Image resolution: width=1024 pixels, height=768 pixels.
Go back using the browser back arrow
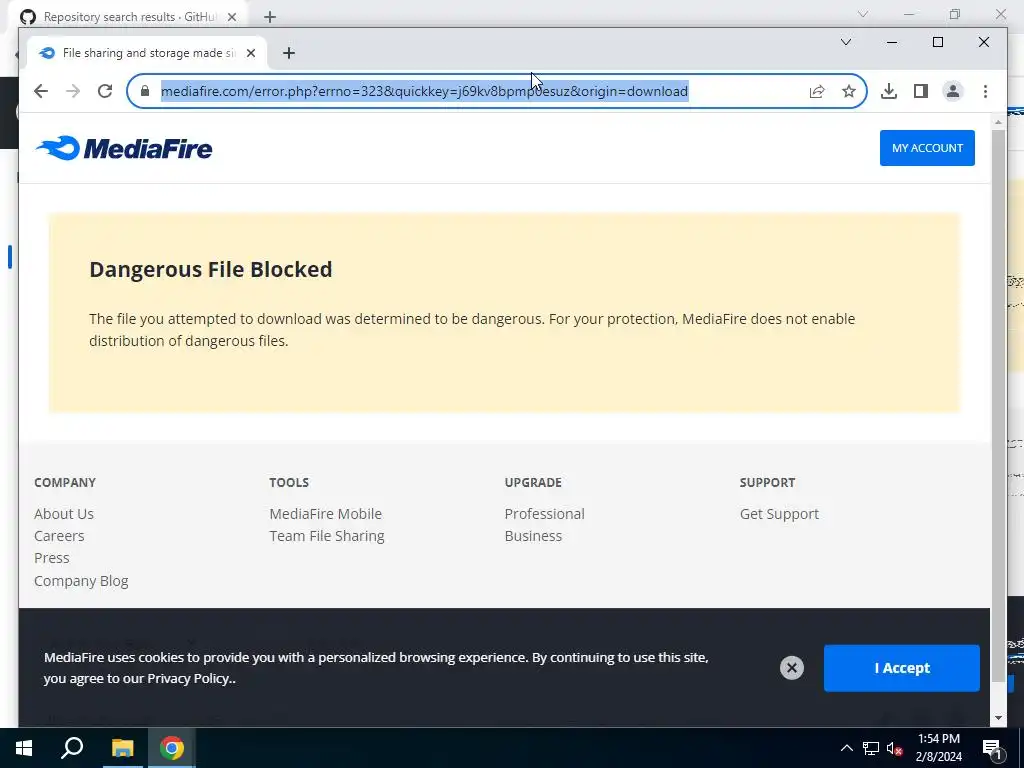click(x=40, y=91)
